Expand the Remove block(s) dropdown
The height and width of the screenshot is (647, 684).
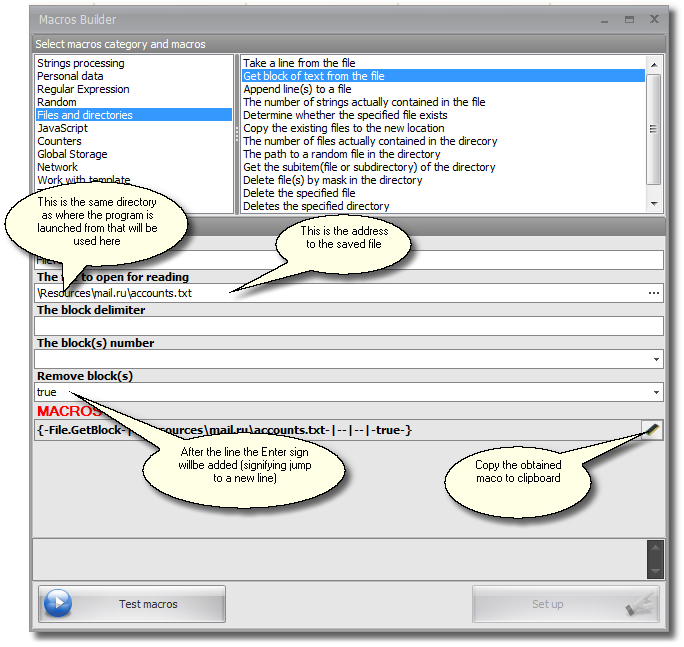656,393
